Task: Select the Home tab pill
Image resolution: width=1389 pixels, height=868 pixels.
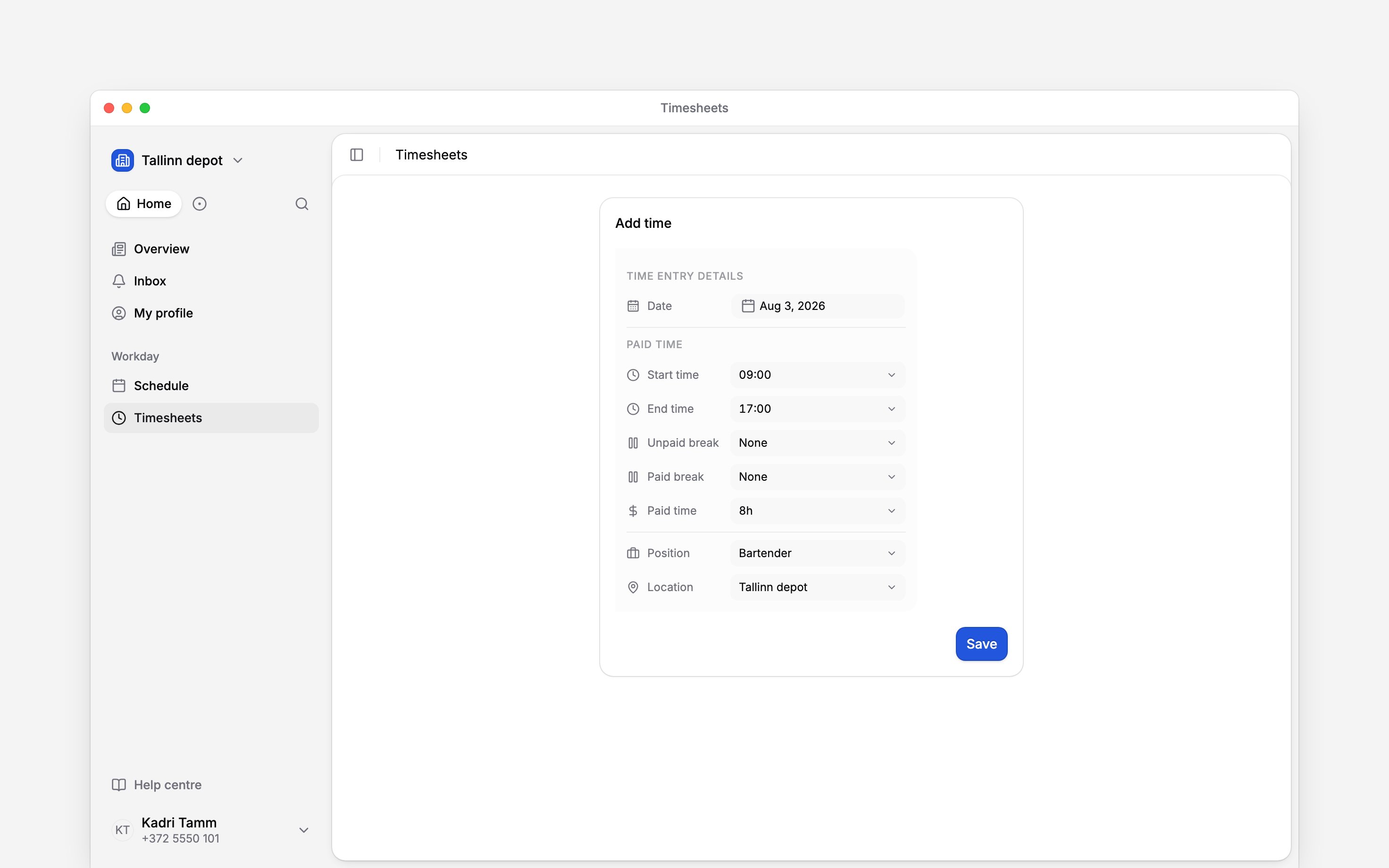Action: [x=143, y=204]
